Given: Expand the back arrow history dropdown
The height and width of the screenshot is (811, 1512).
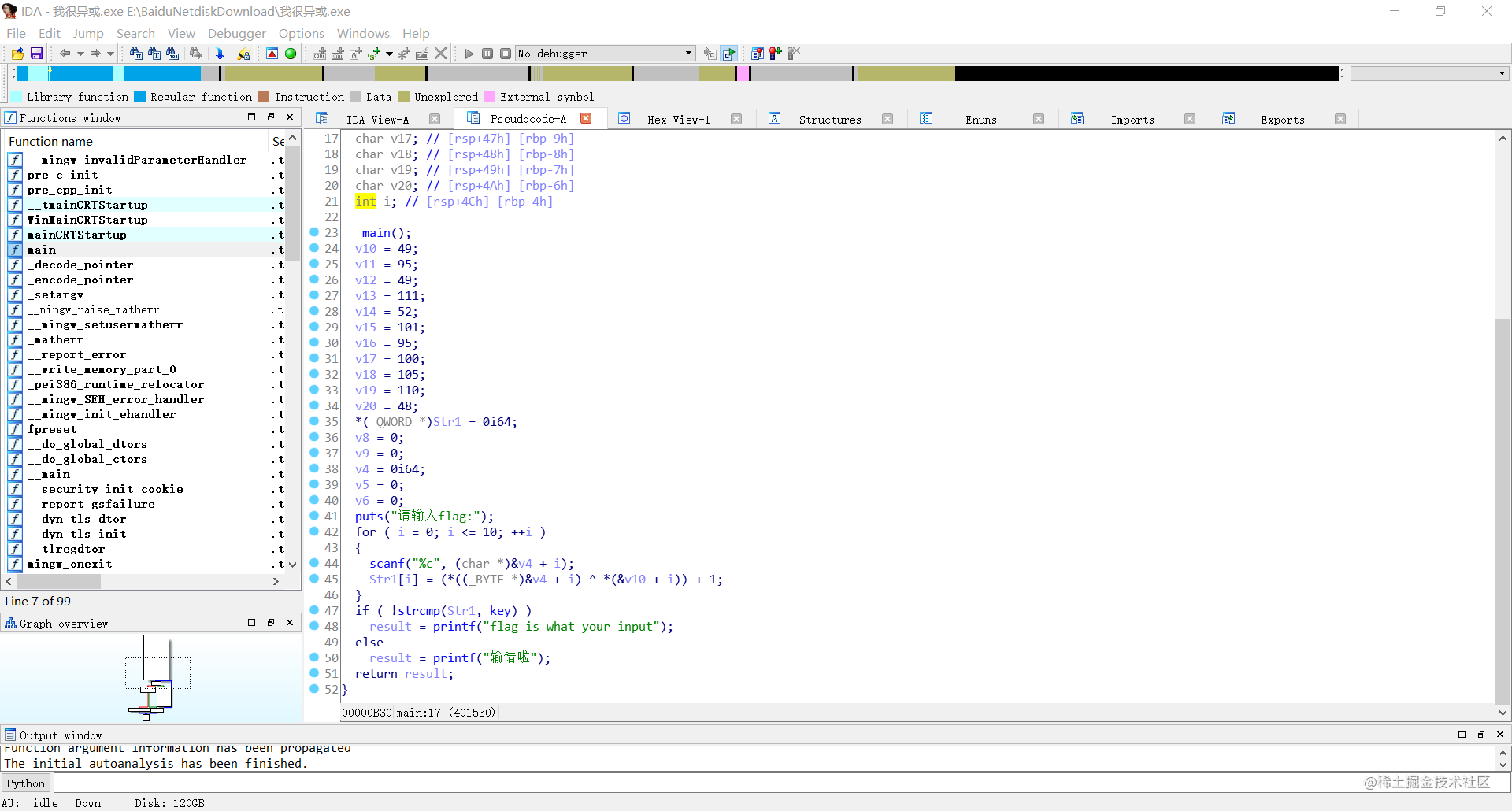Looking at the screenshot, I should point(80,54).
